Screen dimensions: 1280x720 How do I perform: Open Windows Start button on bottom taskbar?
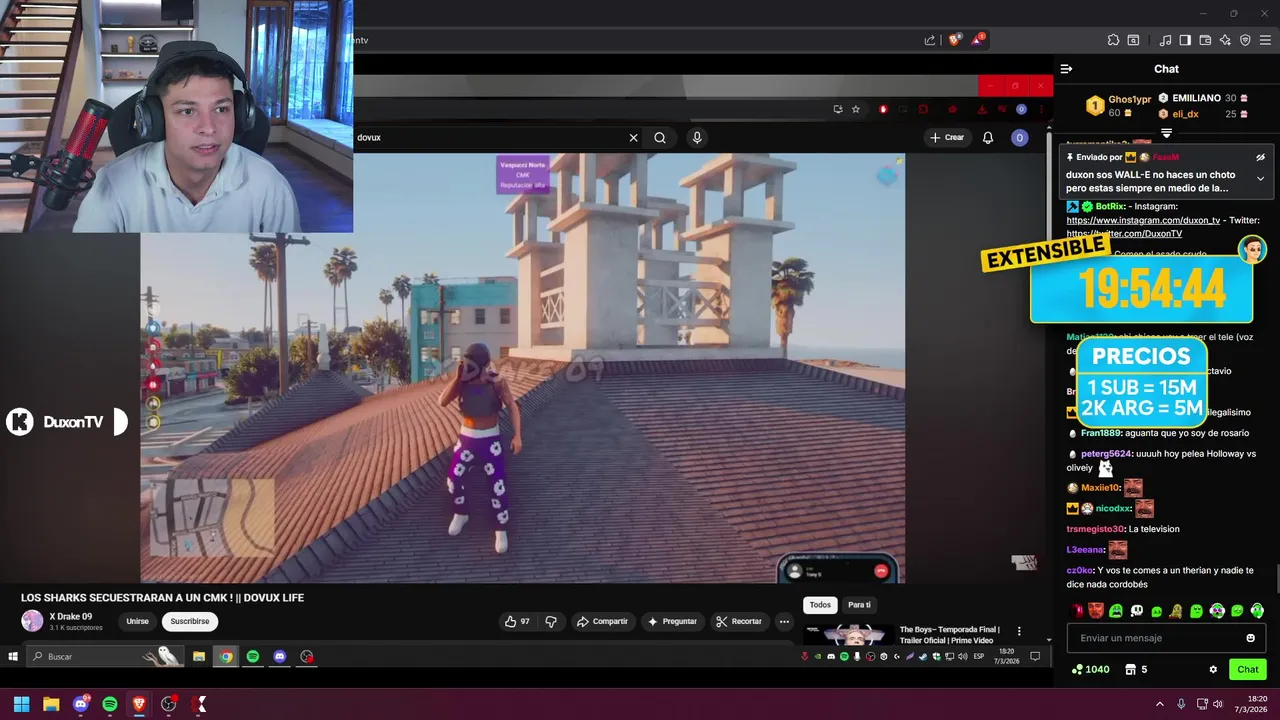[x=21, y=704]
